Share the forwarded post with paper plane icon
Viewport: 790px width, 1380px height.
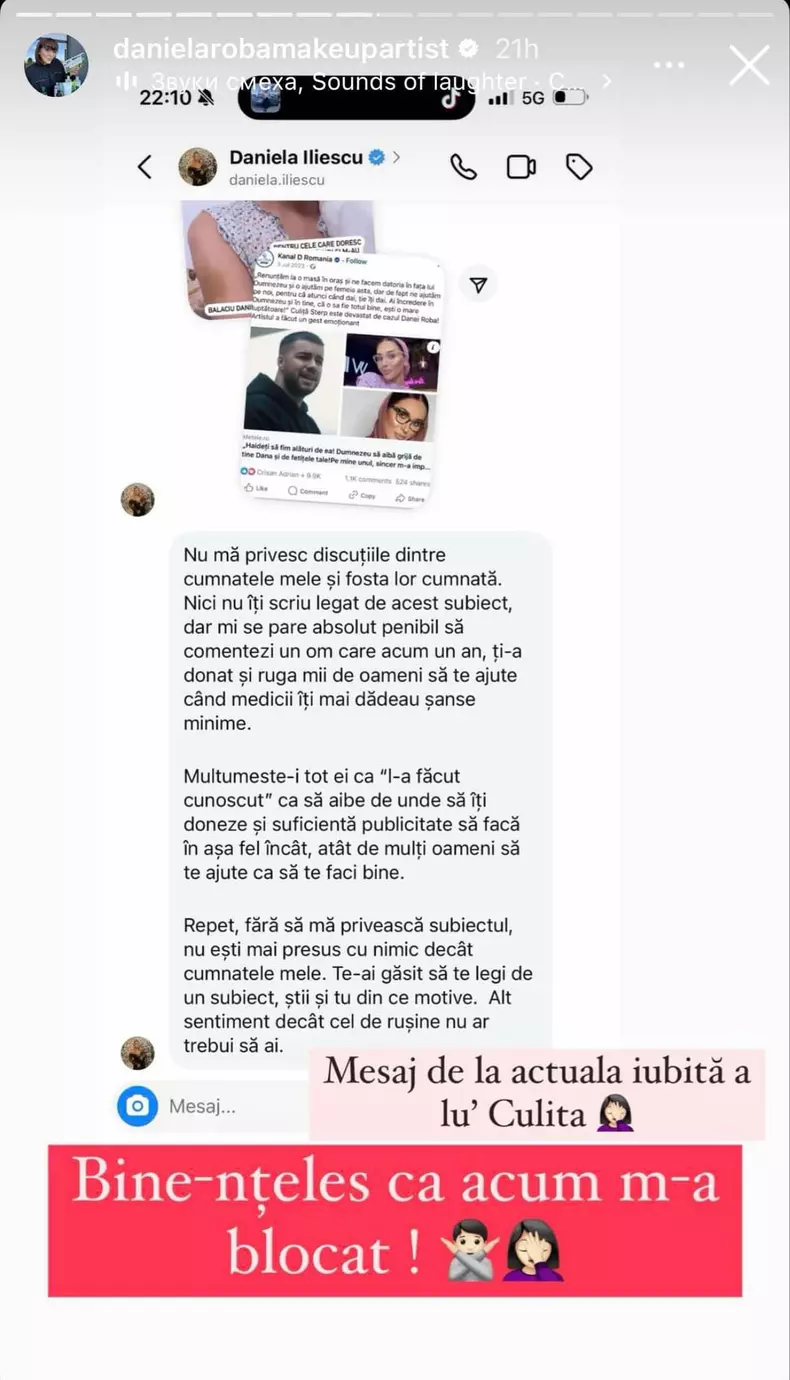point(479,285)
